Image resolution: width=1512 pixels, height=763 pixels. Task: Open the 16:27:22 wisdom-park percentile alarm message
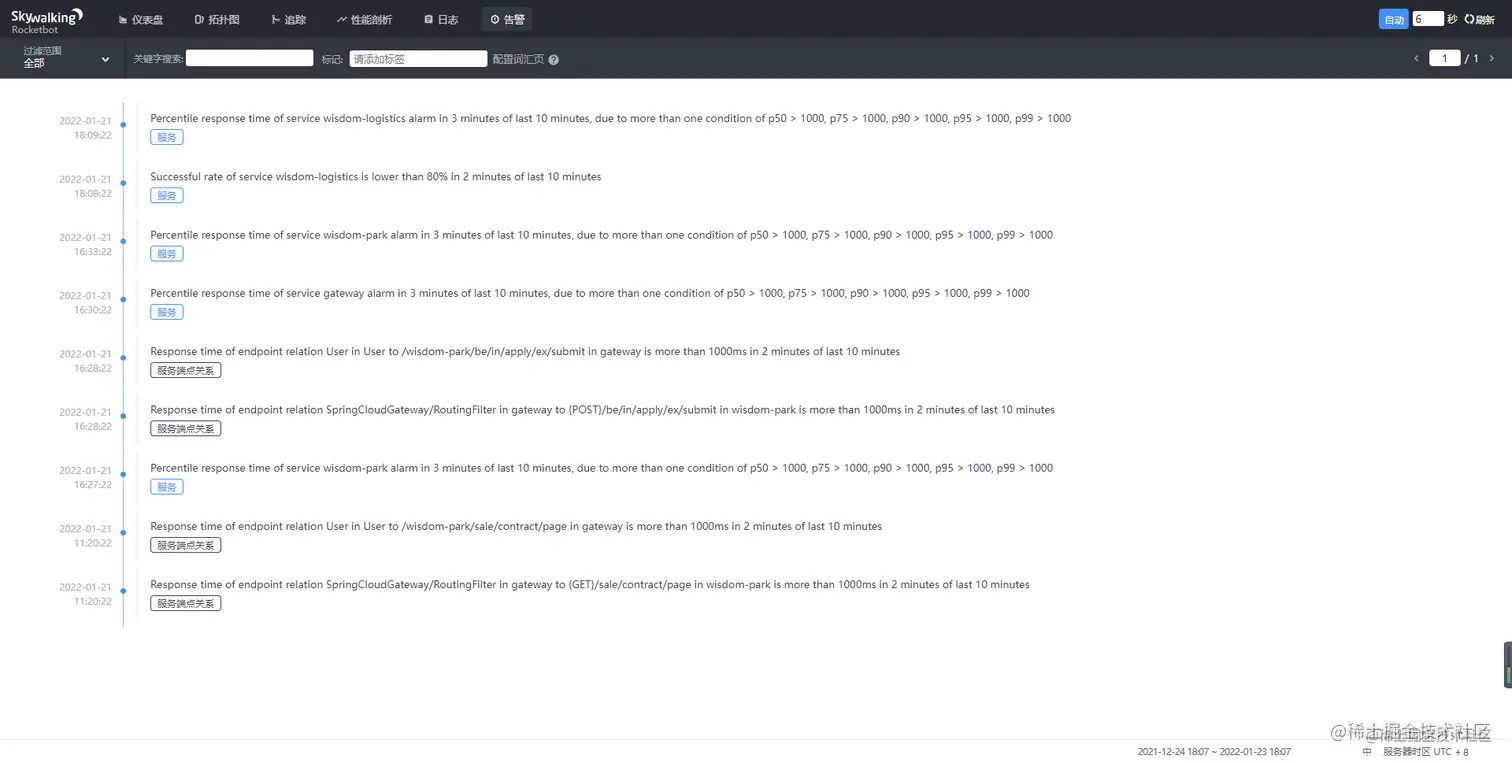point(601,468)
